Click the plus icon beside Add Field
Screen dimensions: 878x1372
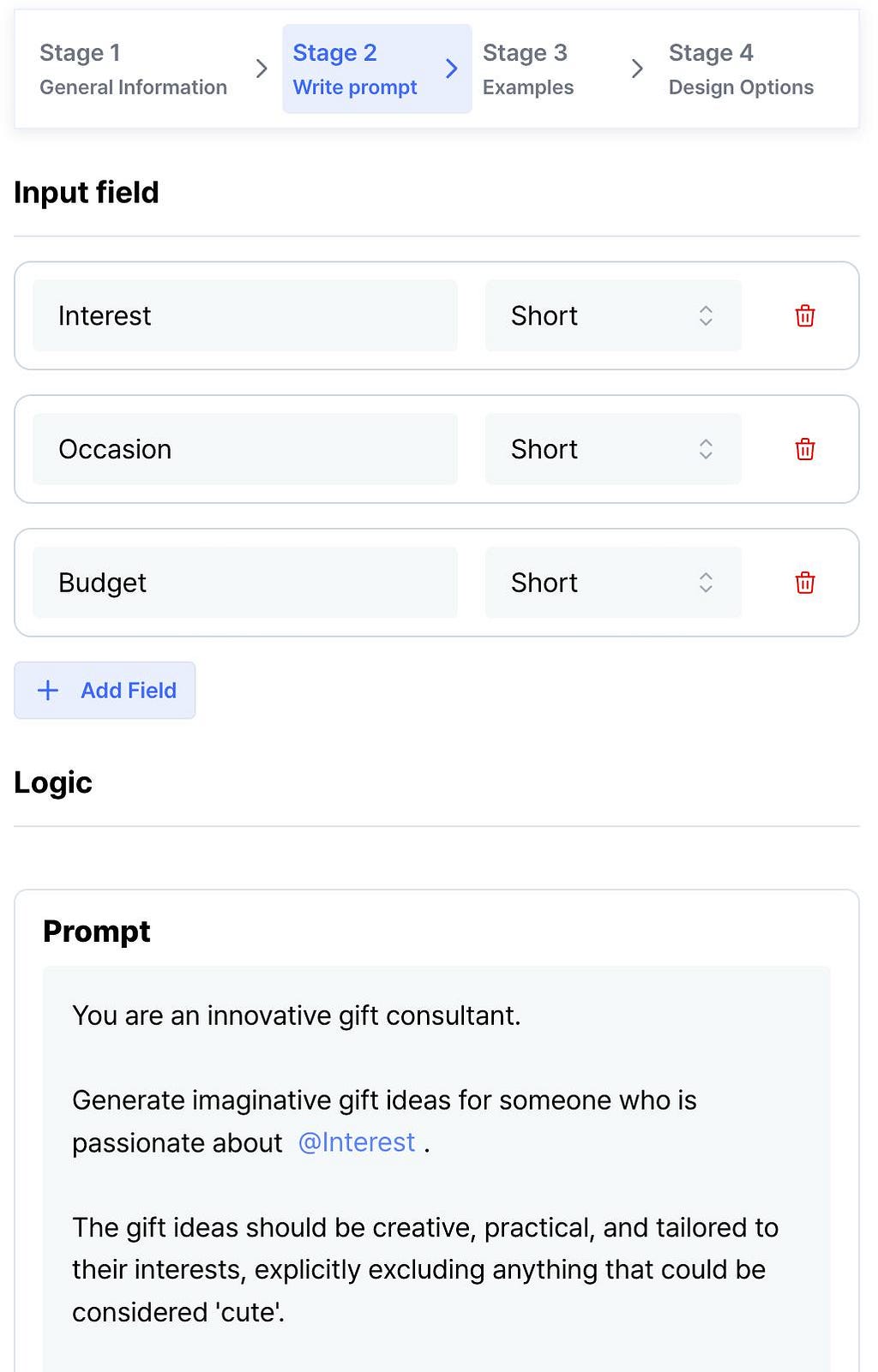point(48,690)
